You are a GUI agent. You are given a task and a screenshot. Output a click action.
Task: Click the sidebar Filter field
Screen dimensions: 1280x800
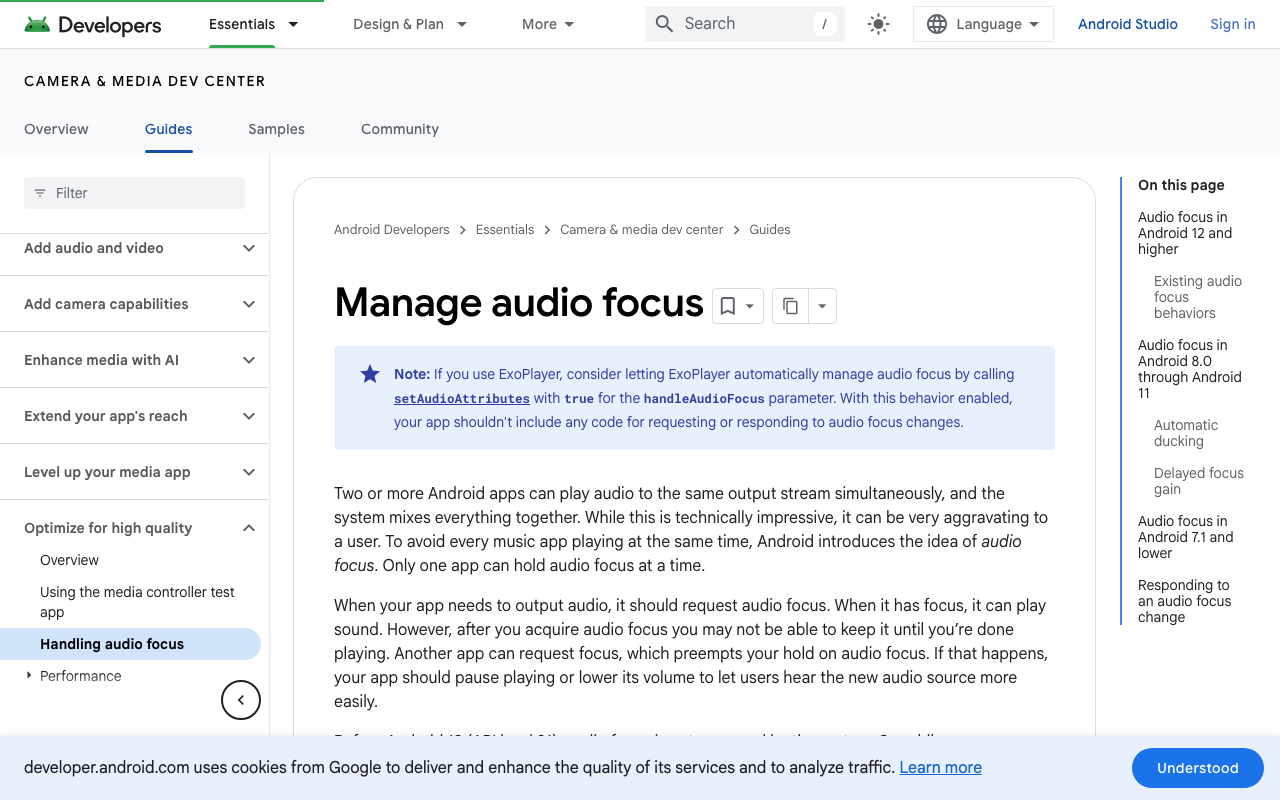tap(134, 193)
